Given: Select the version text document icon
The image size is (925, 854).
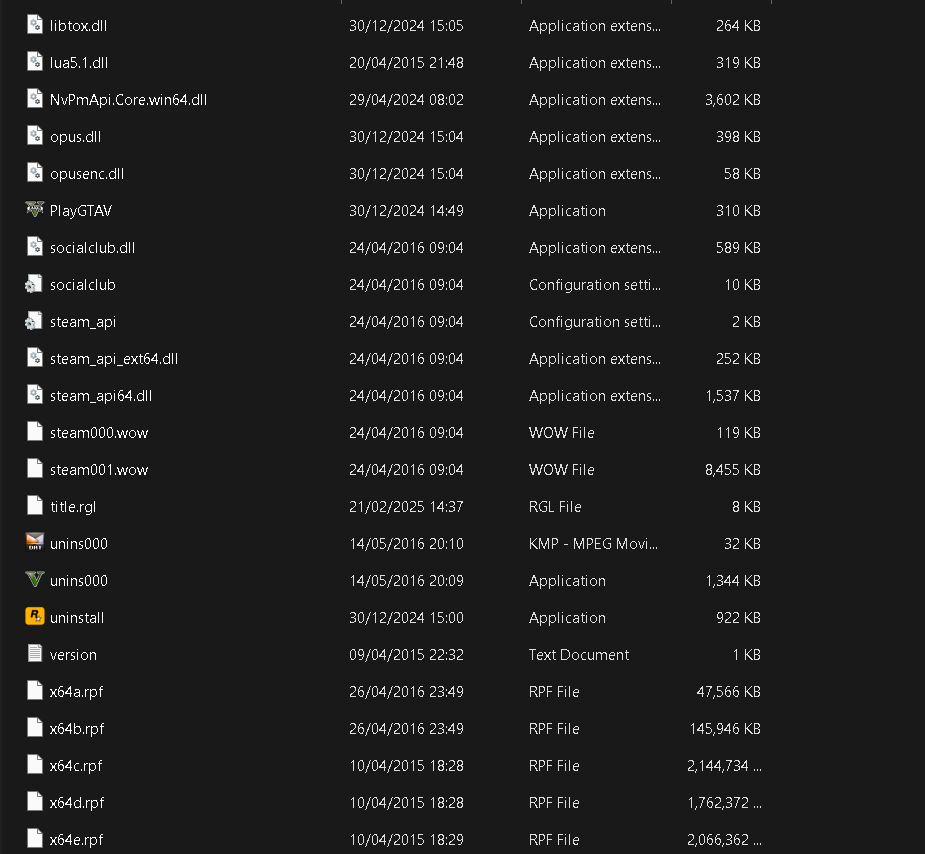Looking at the screenshot, I should click(35, 654).
